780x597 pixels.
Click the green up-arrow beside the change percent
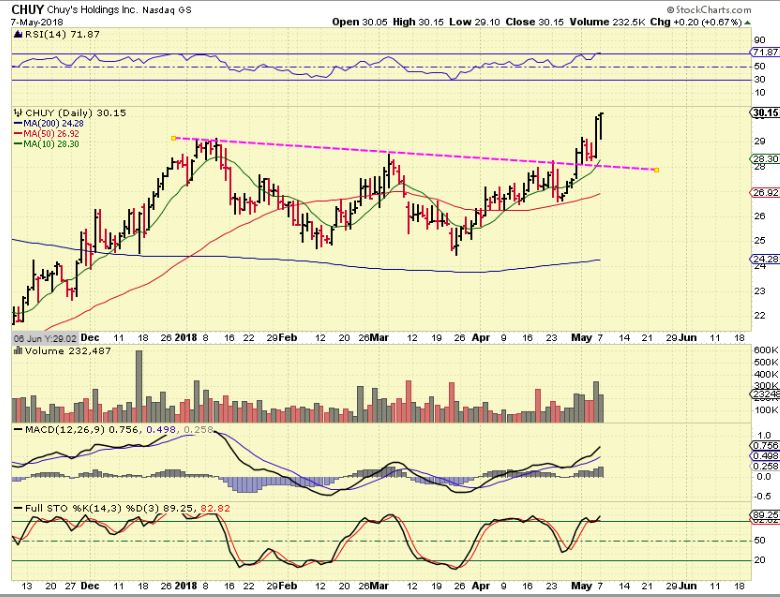coord(747,22)
